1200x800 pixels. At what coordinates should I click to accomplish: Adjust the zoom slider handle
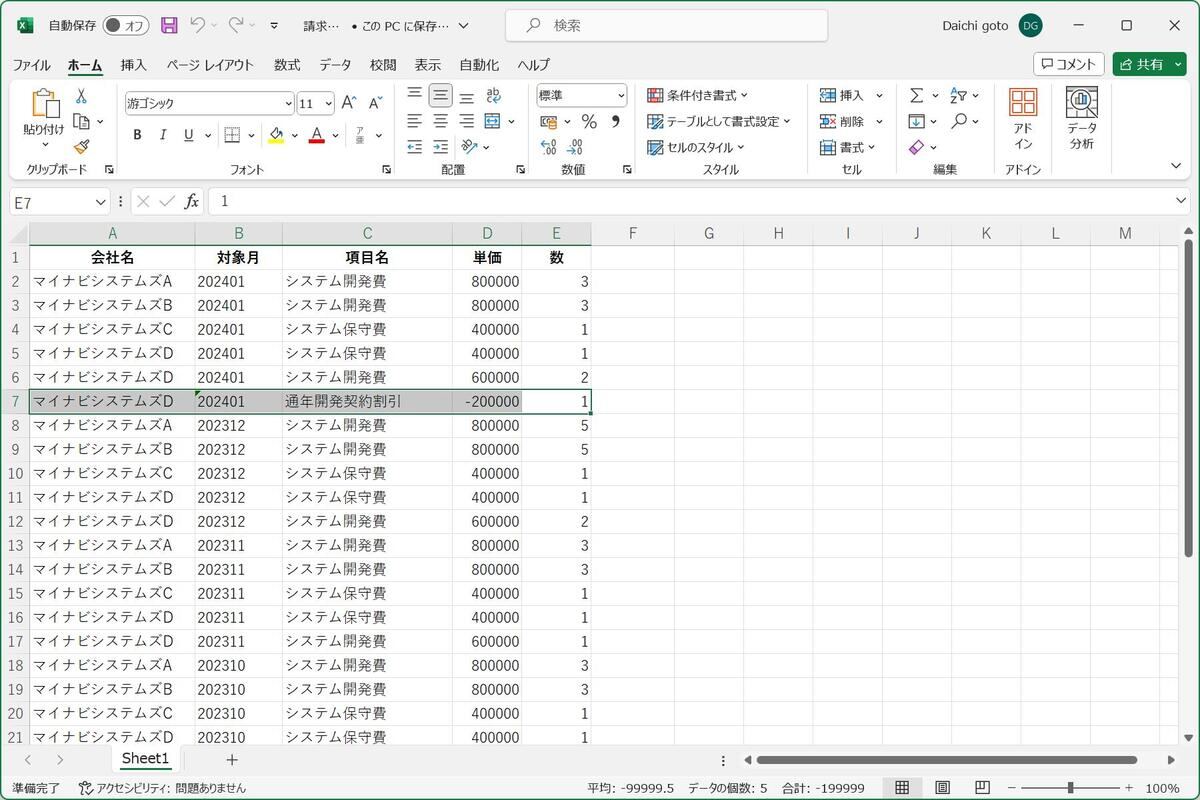click(1070, 788)
